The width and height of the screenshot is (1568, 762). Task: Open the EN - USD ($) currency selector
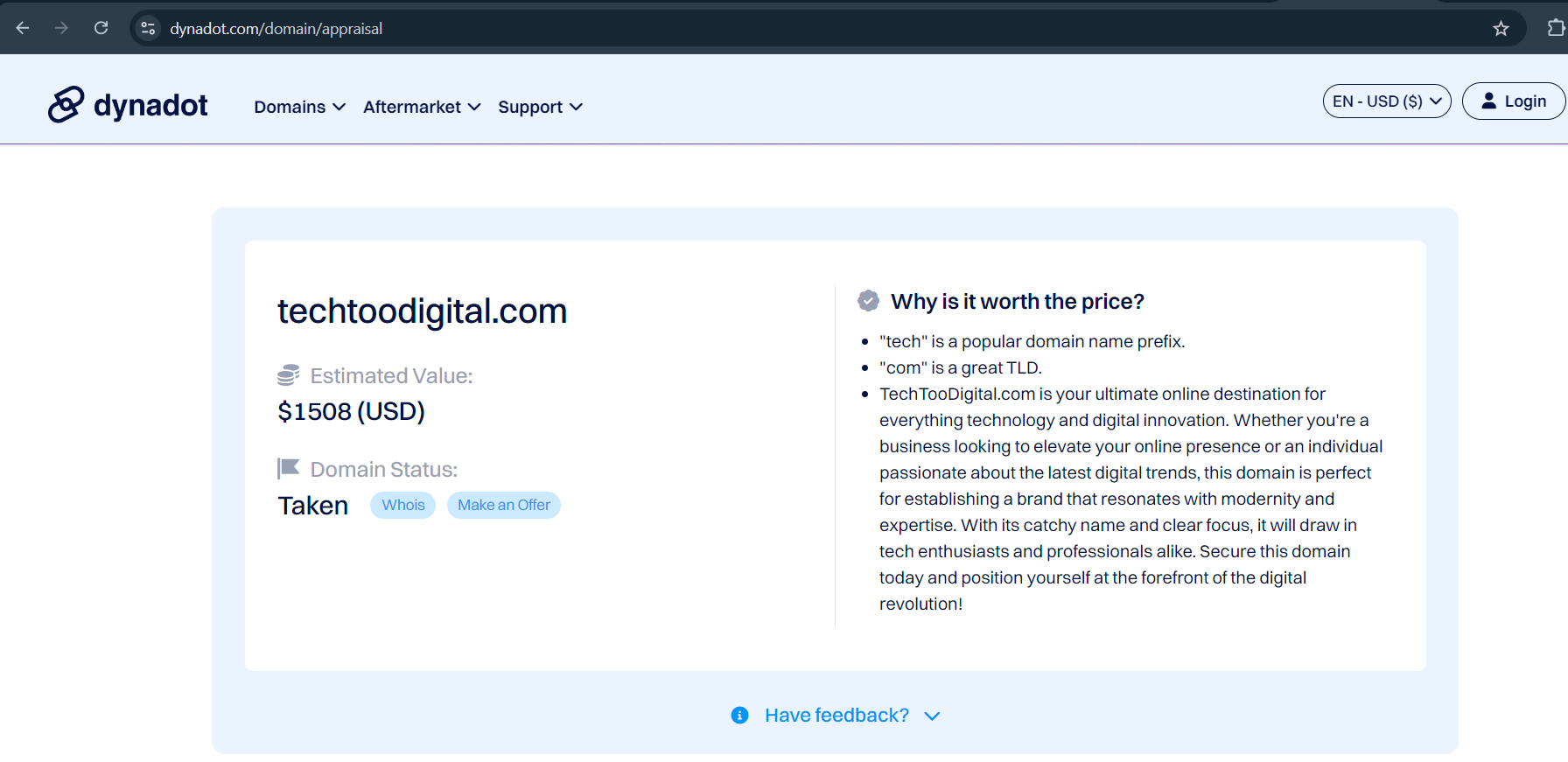point(1386,101)
